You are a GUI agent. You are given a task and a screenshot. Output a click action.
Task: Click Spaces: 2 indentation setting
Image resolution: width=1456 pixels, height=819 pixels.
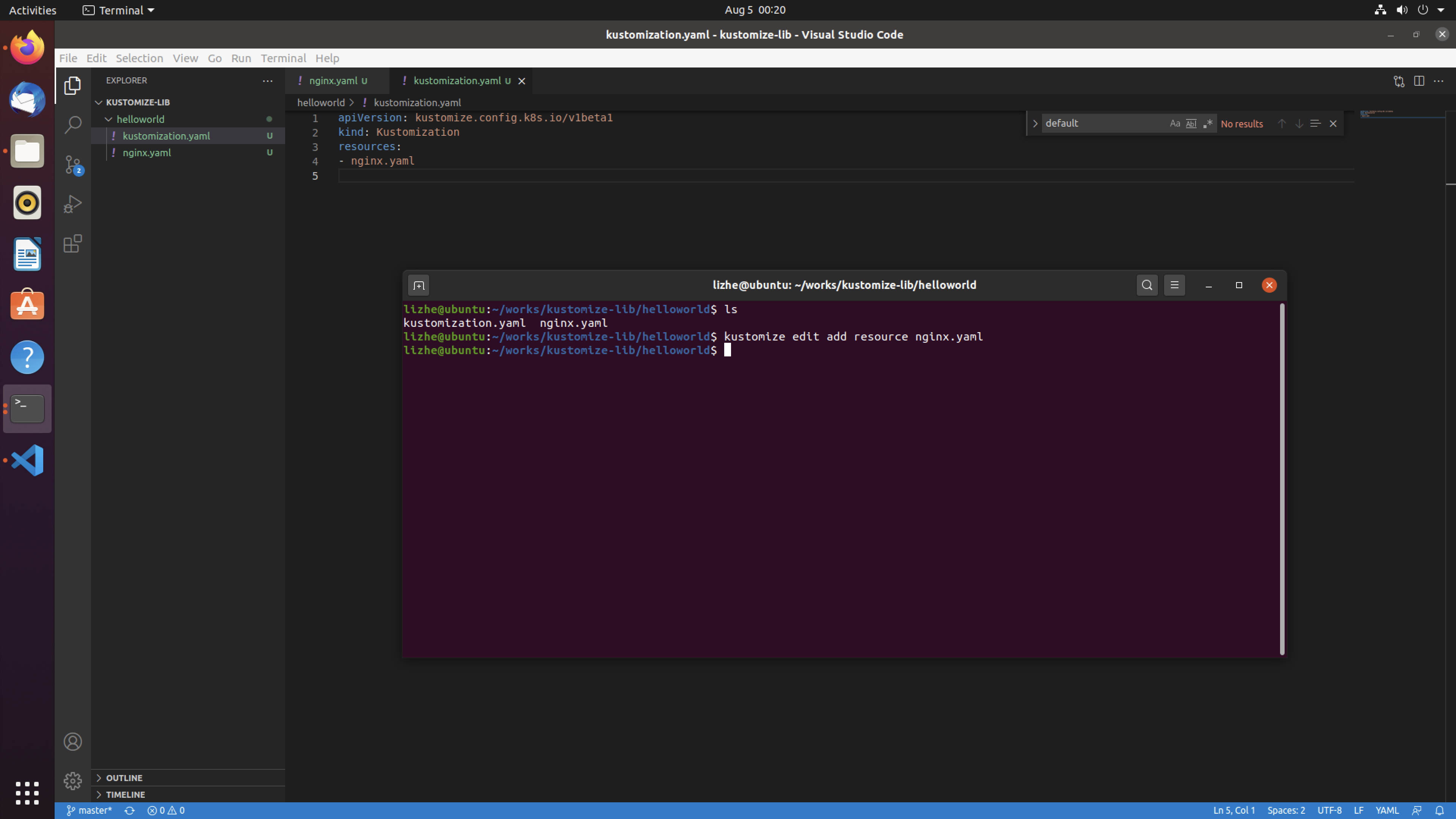(x=1286, y=811)
